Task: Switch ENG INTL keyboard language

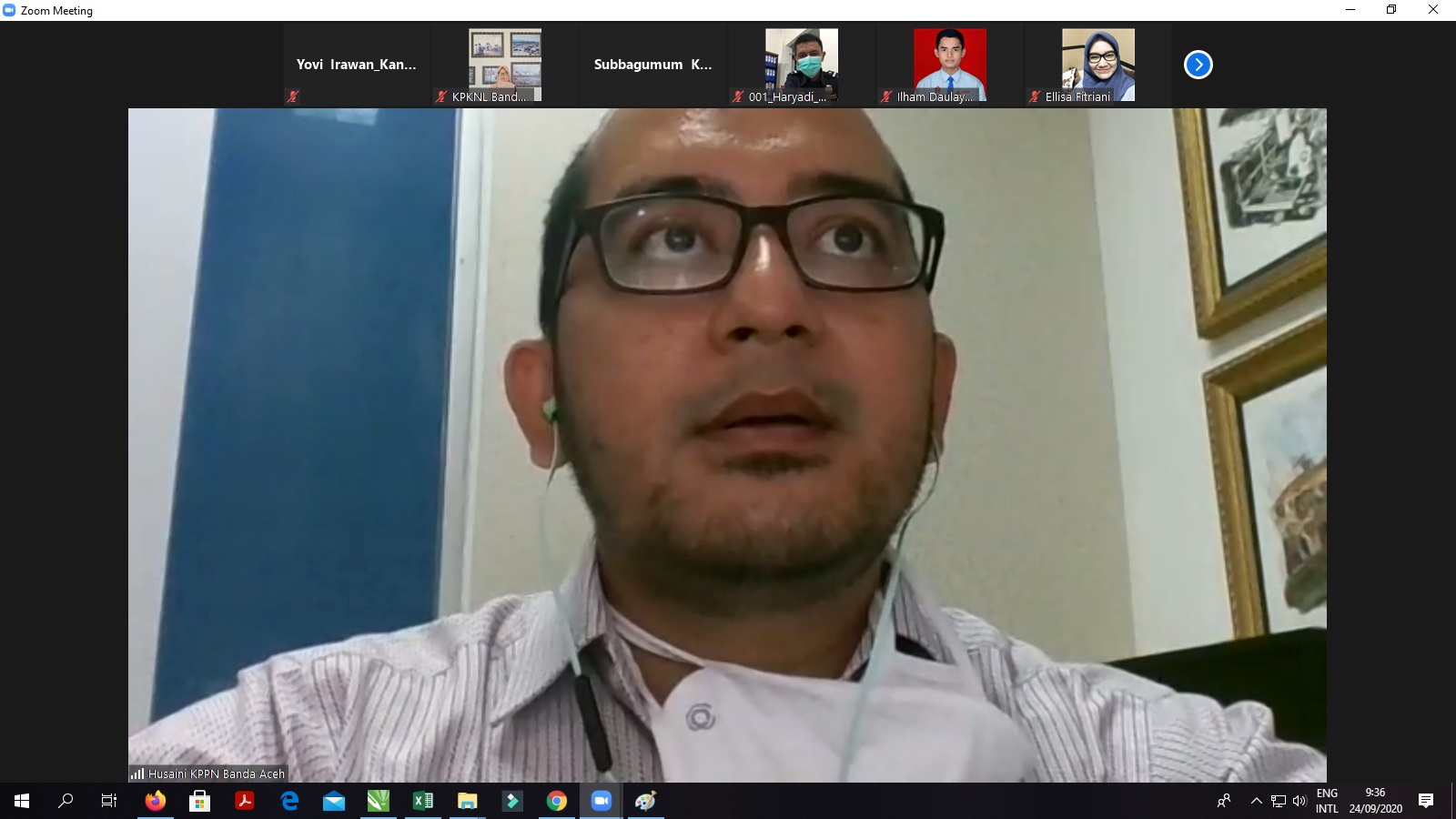Action: [x=1327, y=801]
